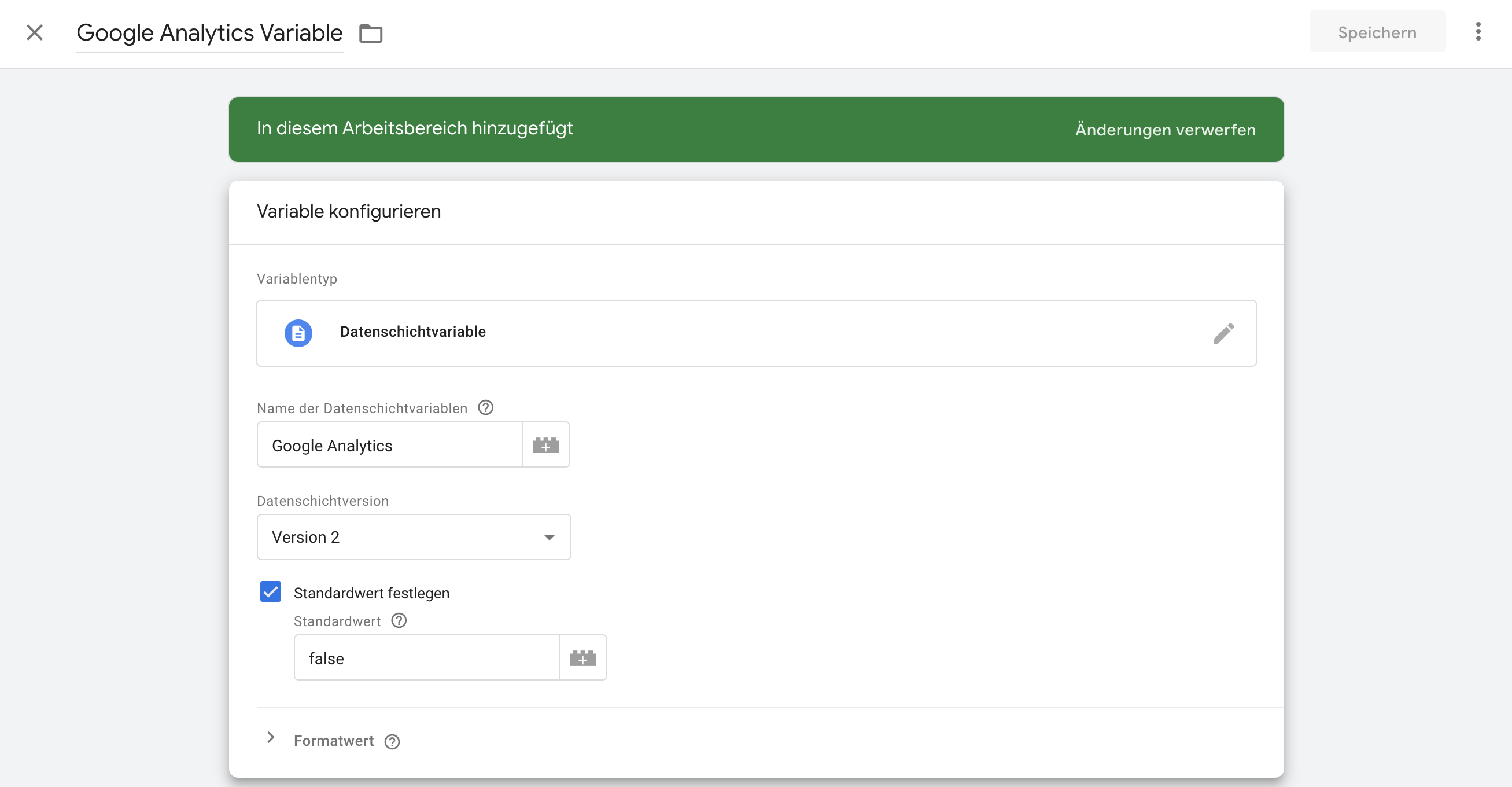Click the Datenschichtvariable type row
The image size is (1512, 787).
pos(756,333)
